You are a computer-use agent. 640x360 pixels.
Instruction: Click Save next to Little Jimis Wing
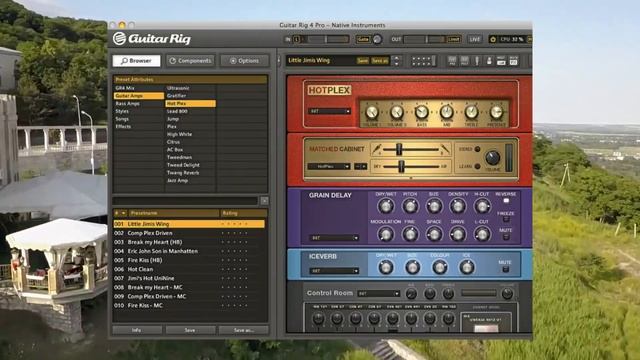click(362, 61)
